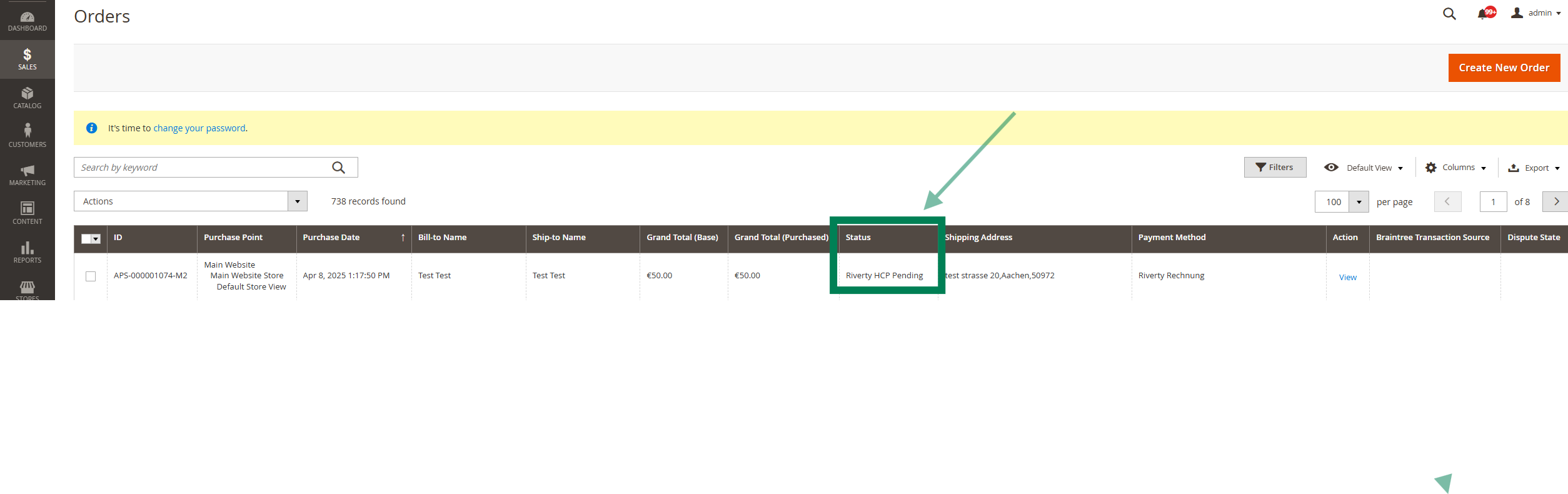Open the Sales section in sidebar
This screenshot has width=1568, height=494.
(x=27, y=59)
